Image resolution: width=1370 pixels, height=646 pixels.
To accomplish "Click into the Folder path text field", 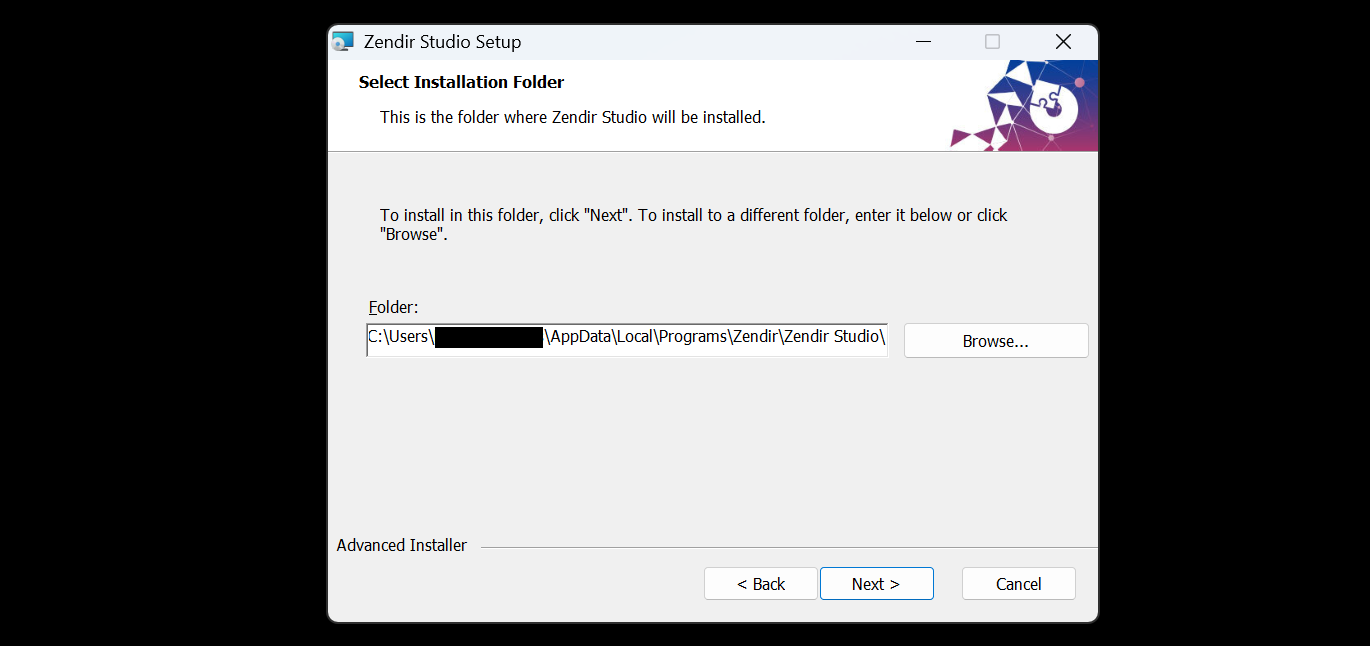I will pyautogui.click(x=627, y=338).
